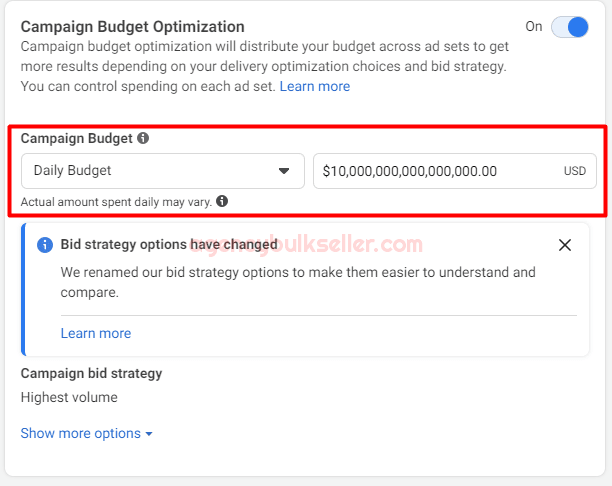Toggle Campaign Budget Optimization switch off
This screenshot has width=612, height=486.
tap(569, 27)
